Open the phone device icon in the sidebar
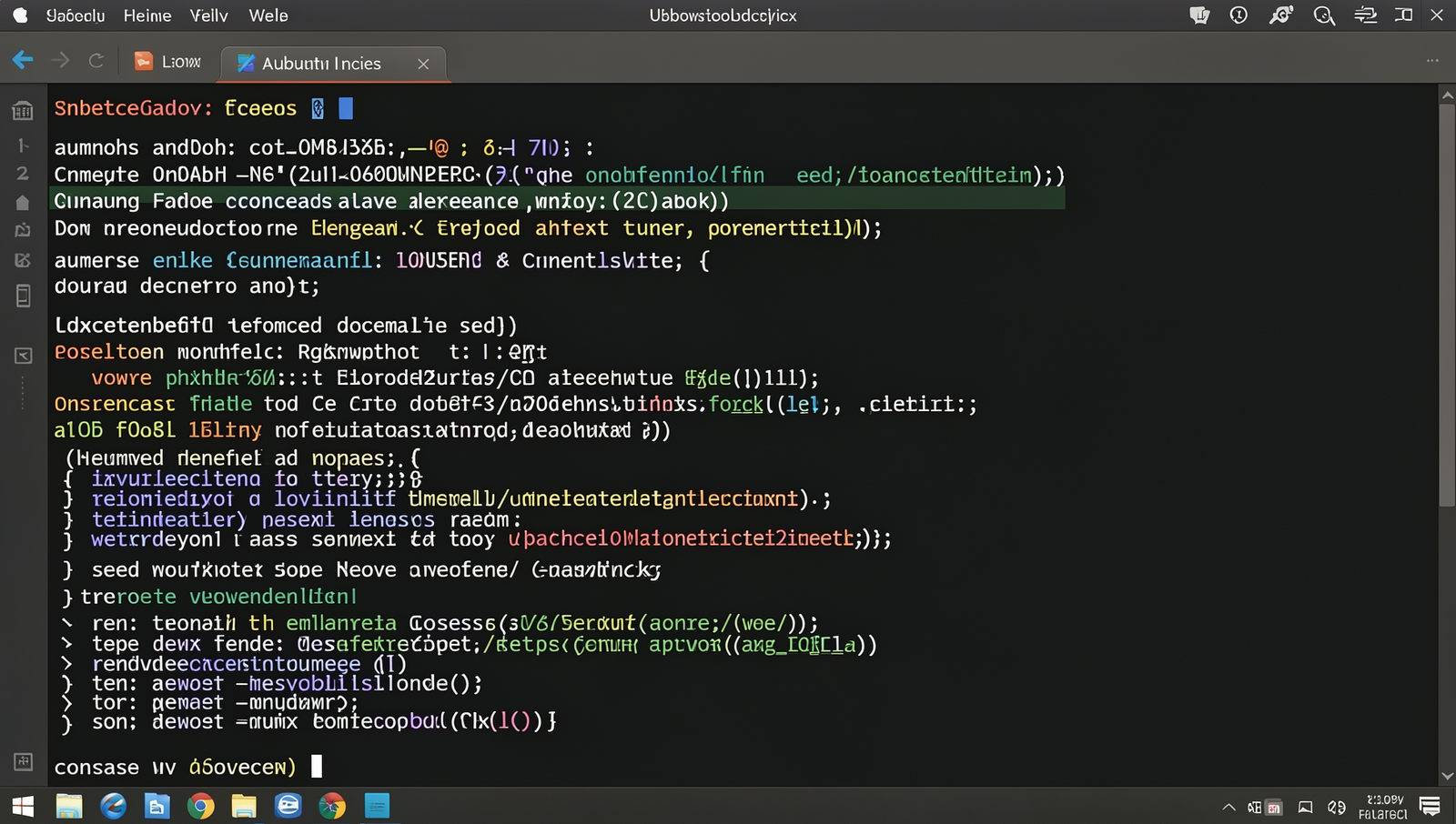This screenshot has height=824, width=1456. 23,296
